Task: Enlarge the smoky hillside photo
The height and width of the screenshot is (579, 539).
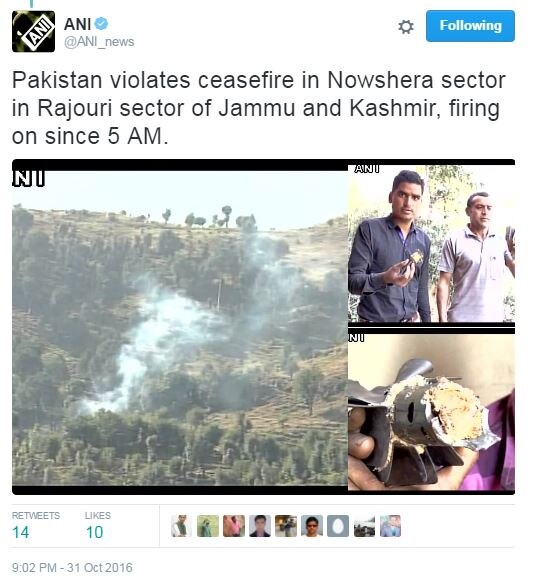Action: [180, 328]
